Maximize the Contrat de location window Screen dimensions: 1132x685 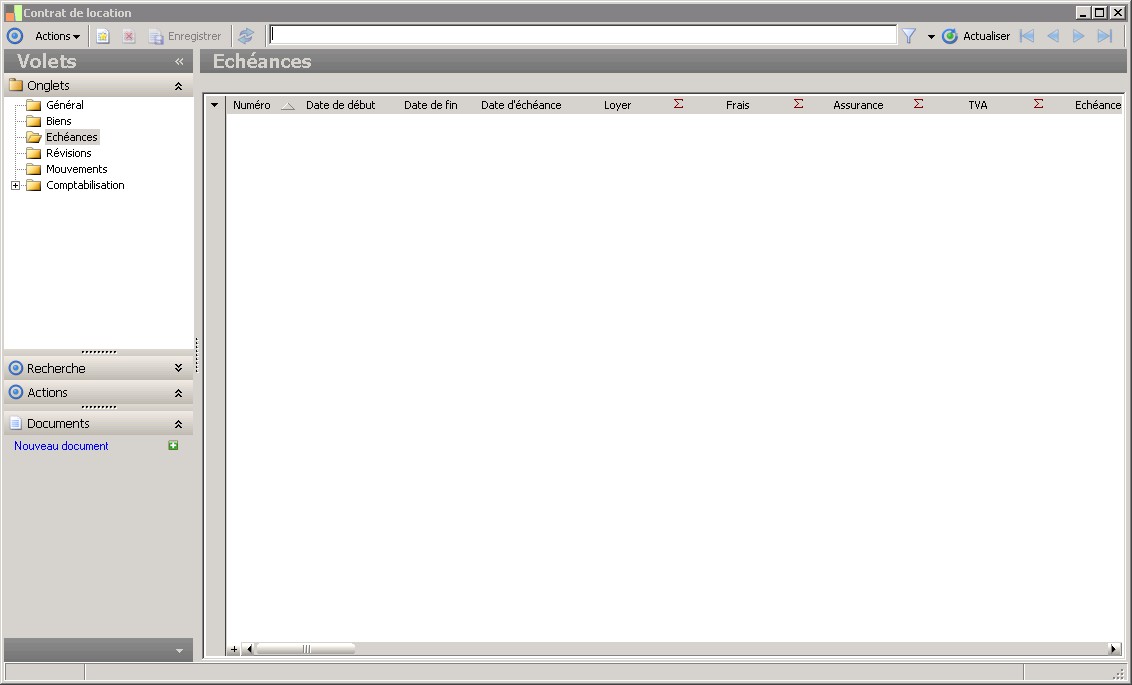pos(1100,12)
